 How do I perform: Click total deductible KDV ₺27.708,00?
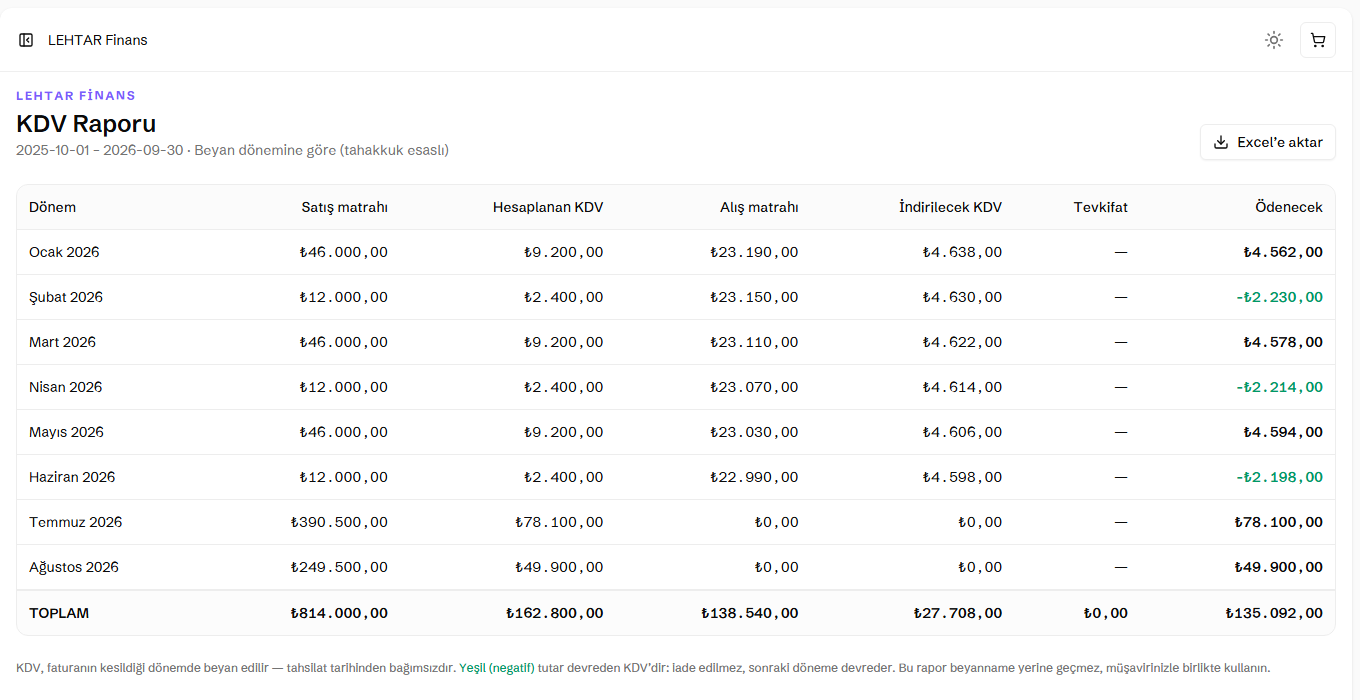958,613
